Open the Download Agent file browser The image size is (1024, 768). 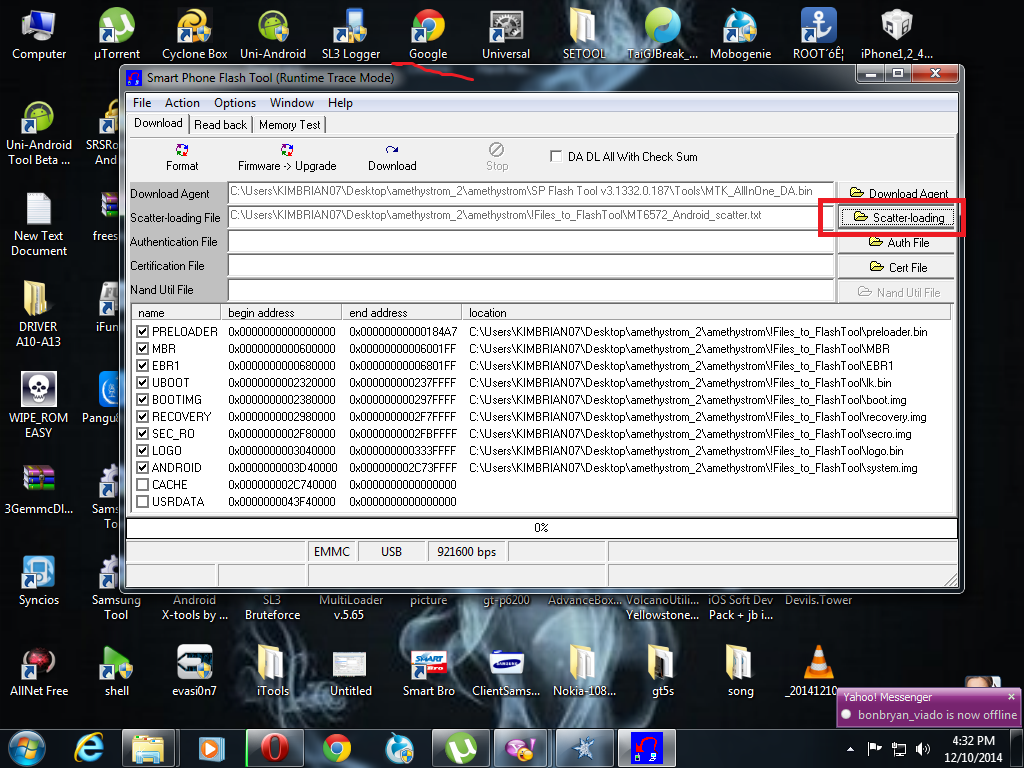coord(897,194)
